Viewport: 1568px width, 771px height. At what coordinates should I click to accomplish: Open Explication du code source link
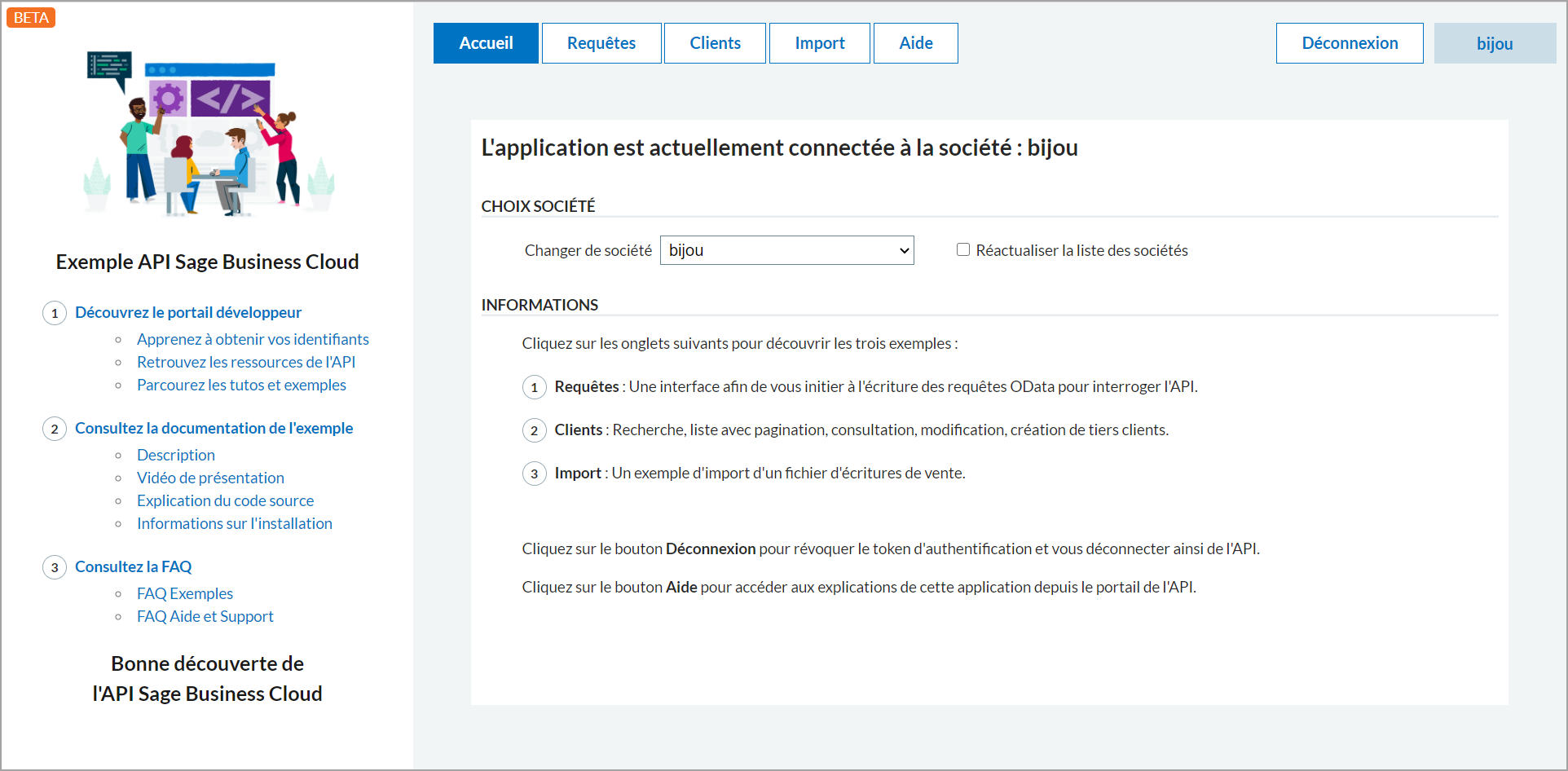(x=225, y=500)
